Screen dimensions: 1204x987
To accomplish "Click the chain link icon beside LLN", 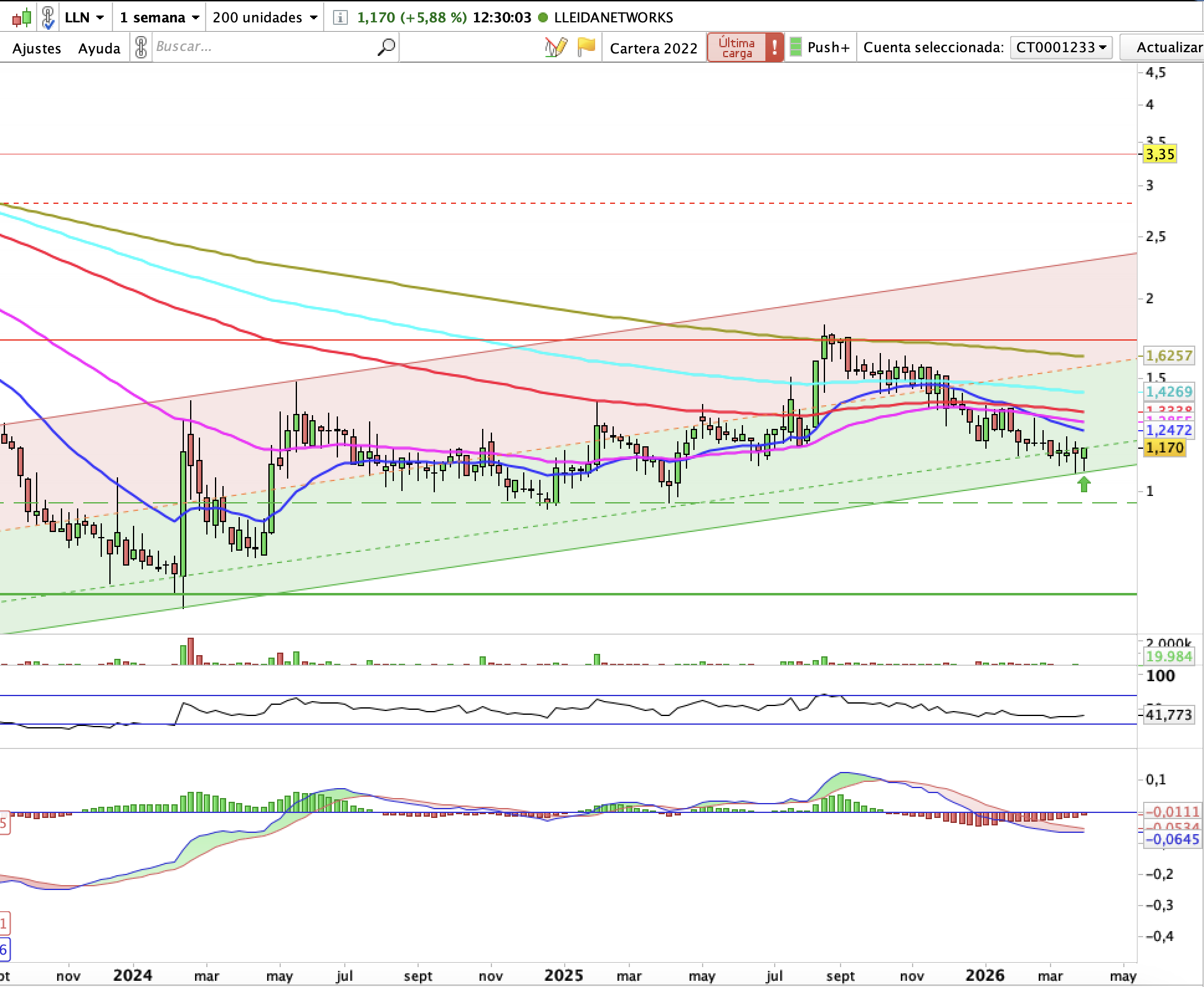I will click(48, 17).
